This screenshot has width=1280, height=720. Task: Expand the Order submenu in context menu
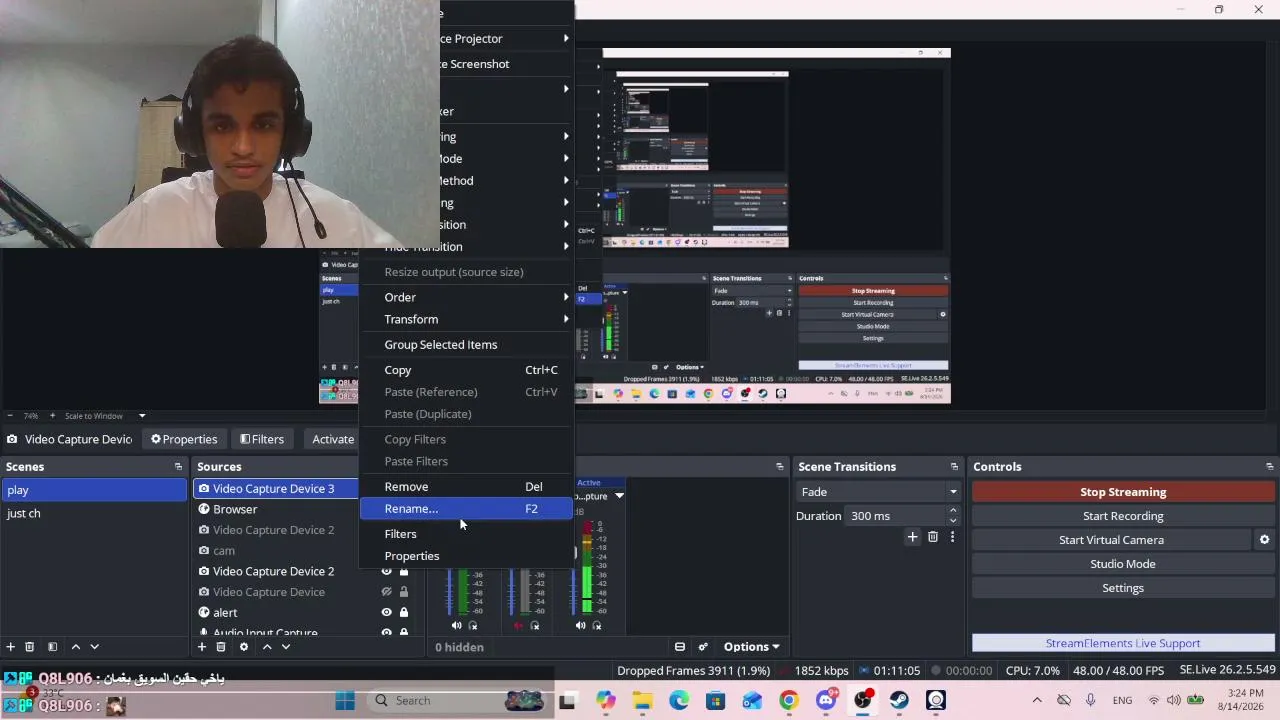(x=466, y=297)
